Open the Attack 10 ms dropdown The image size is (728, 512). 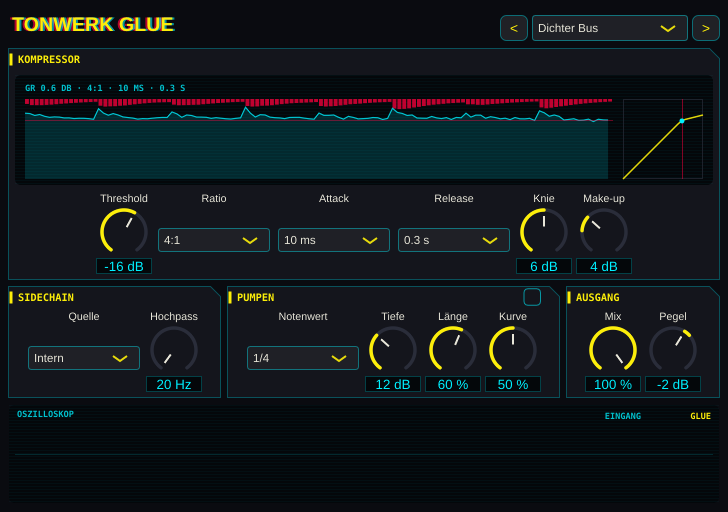[x=334, y=240]
